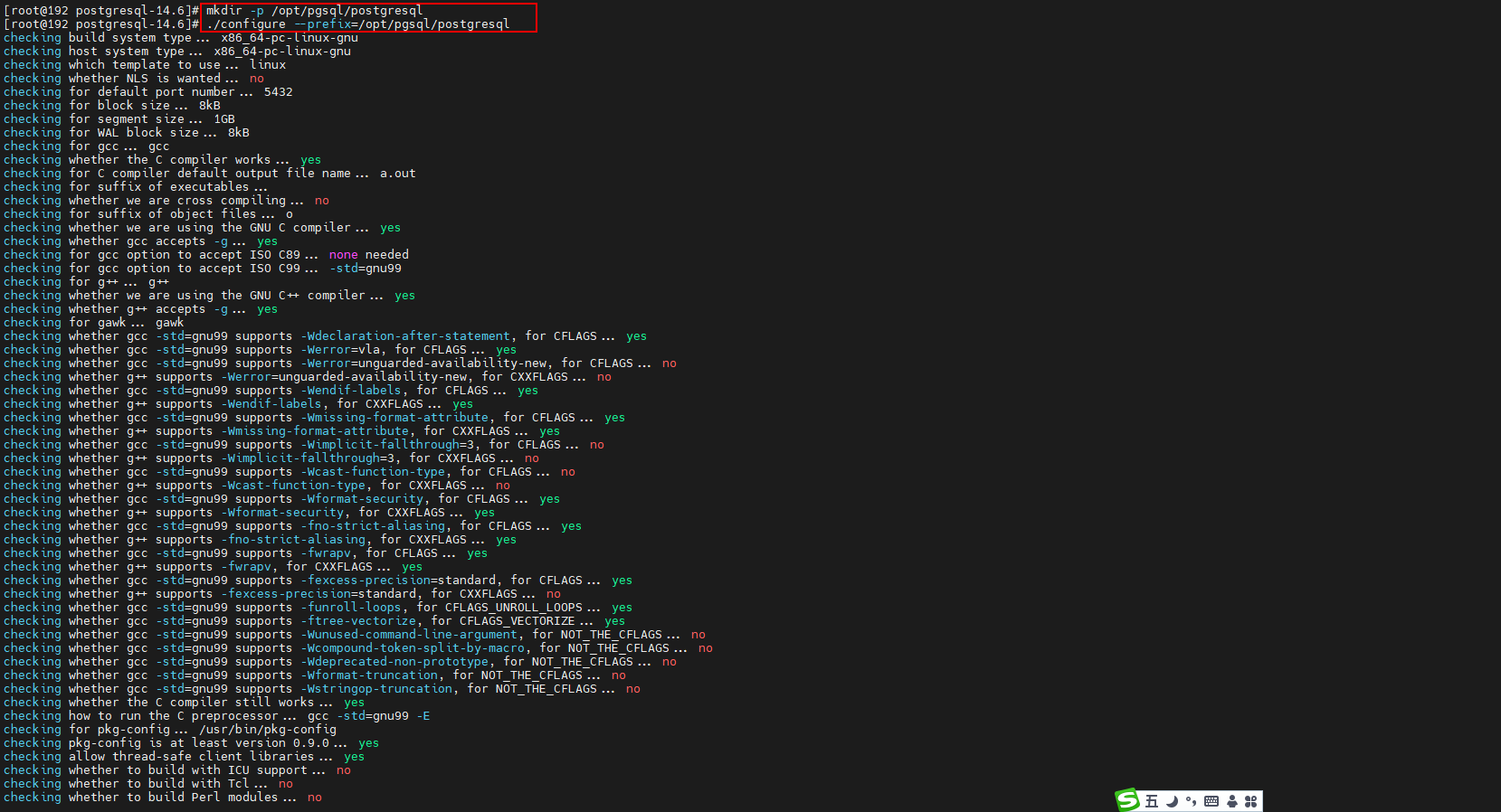Click 'no' after build Perl modules
The image size is (1501, 812).
click(315, 798)
